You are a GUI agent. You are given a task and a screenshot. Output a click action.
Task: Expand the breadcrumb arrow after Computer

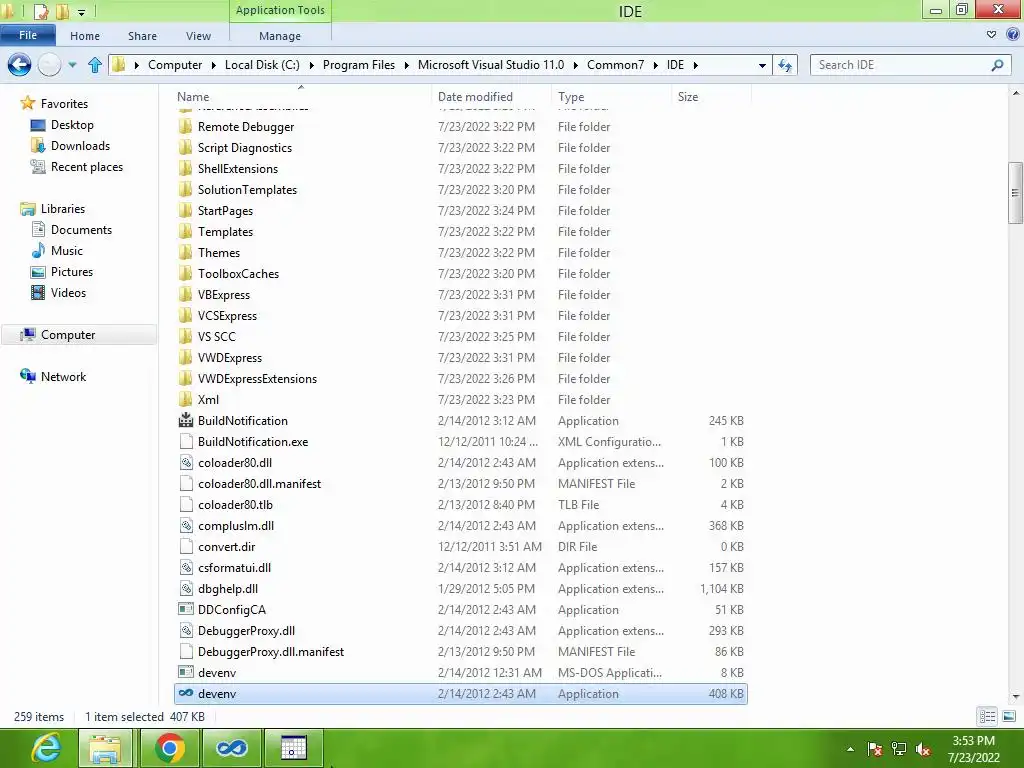tap(214, 65)
